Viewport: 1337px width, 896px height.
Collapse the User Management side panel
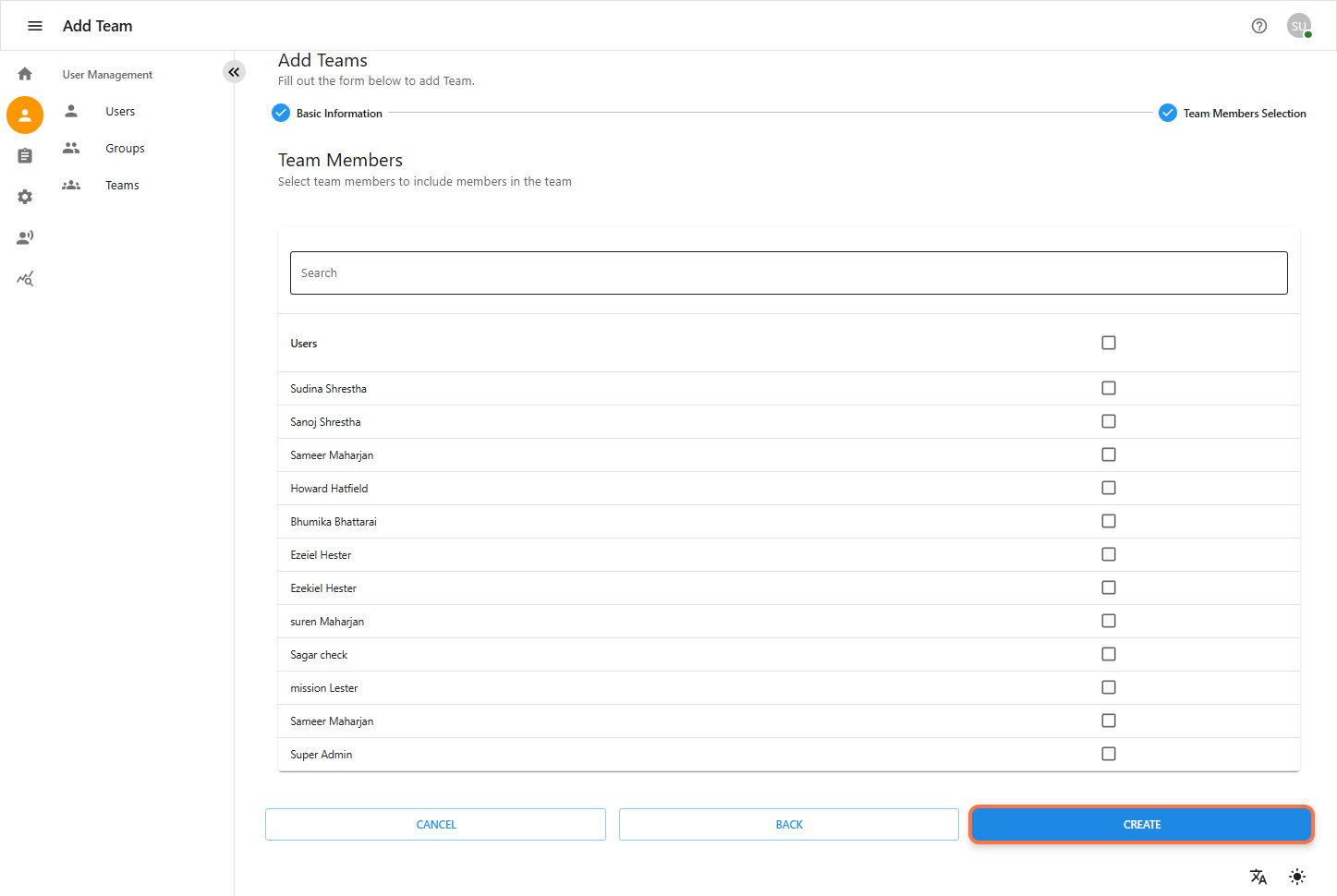click(x=234, y=72)
